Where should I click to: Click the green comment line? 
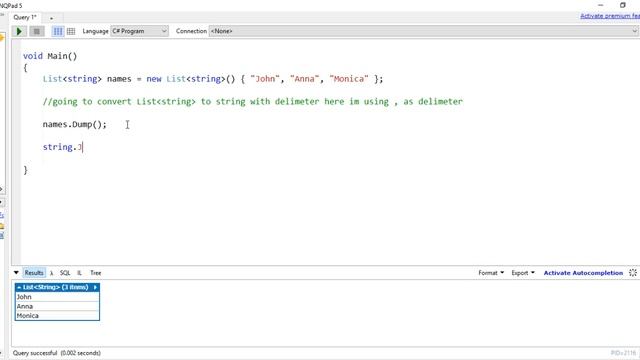coord(253,102)
